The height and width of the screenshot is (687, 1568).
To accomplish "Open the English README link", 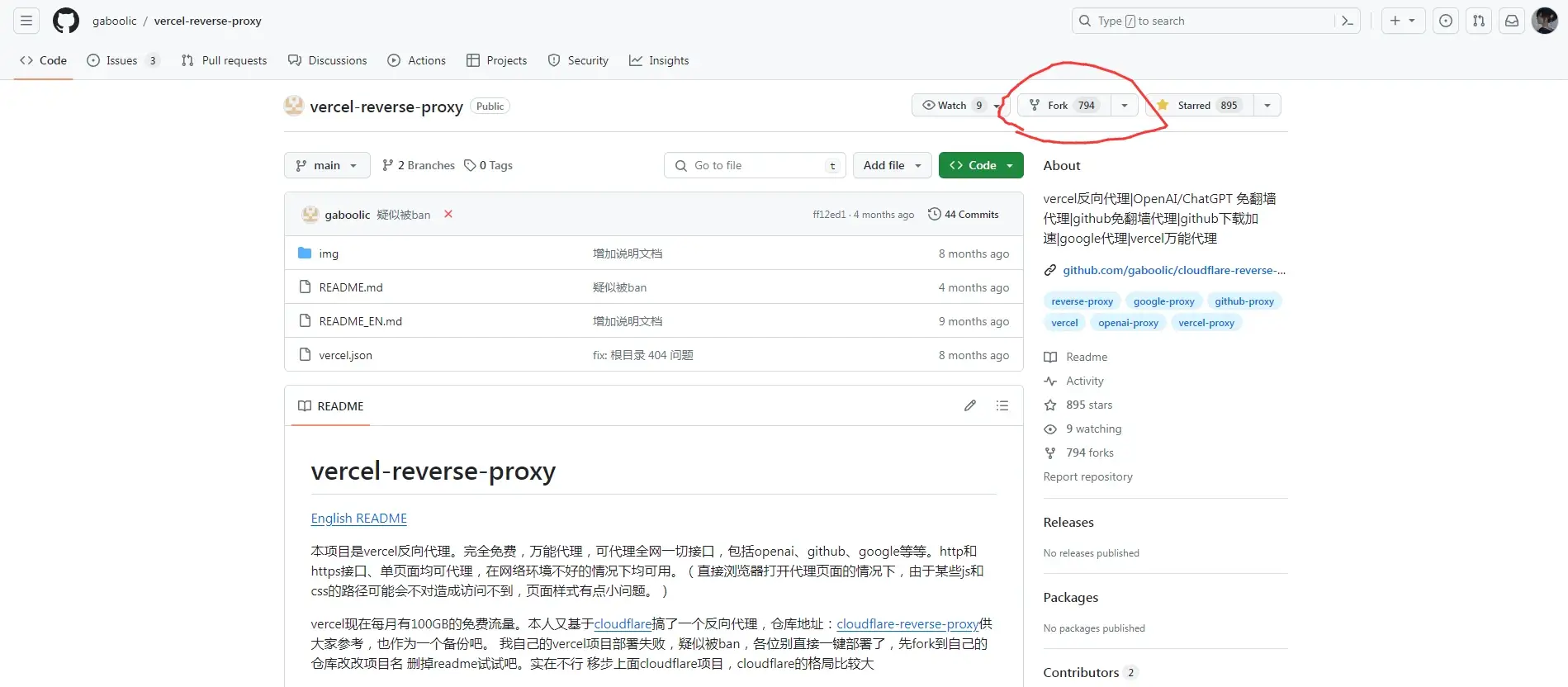I will tap(359, 518).
